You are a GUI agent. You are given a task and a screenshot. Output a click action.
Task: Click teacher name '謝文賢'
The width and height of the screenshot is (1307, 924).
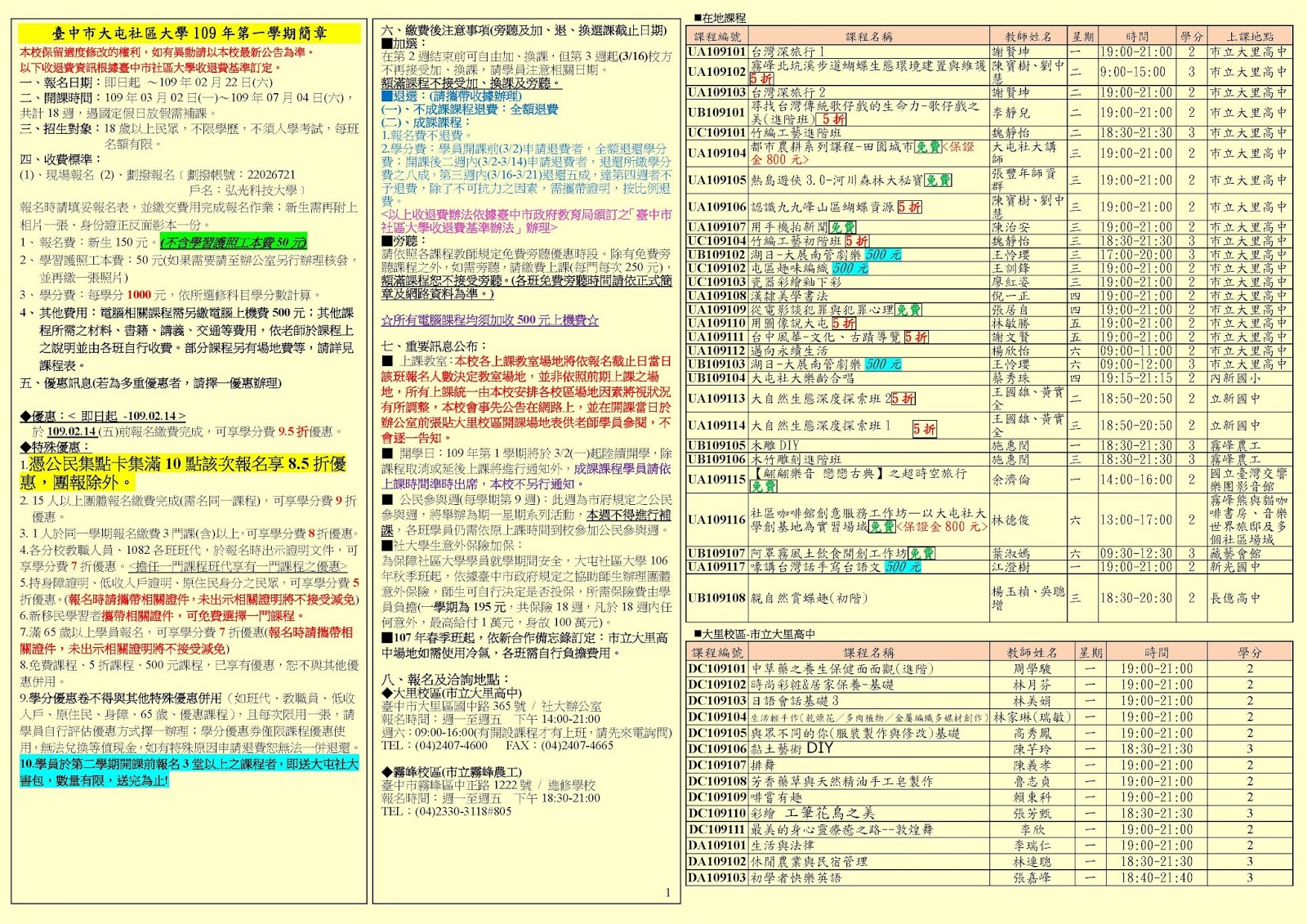[x=1011, y=337]
